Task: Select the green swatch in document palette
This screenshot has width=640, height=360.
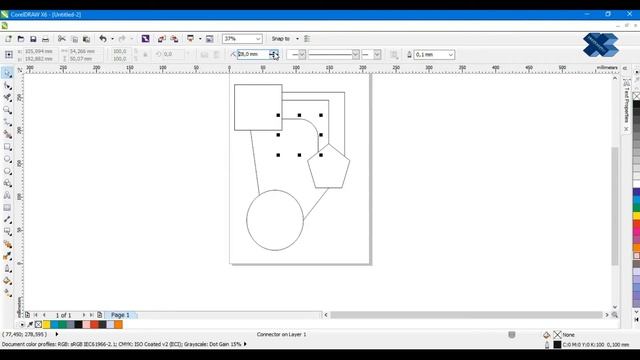Action: tap(62, 324)
